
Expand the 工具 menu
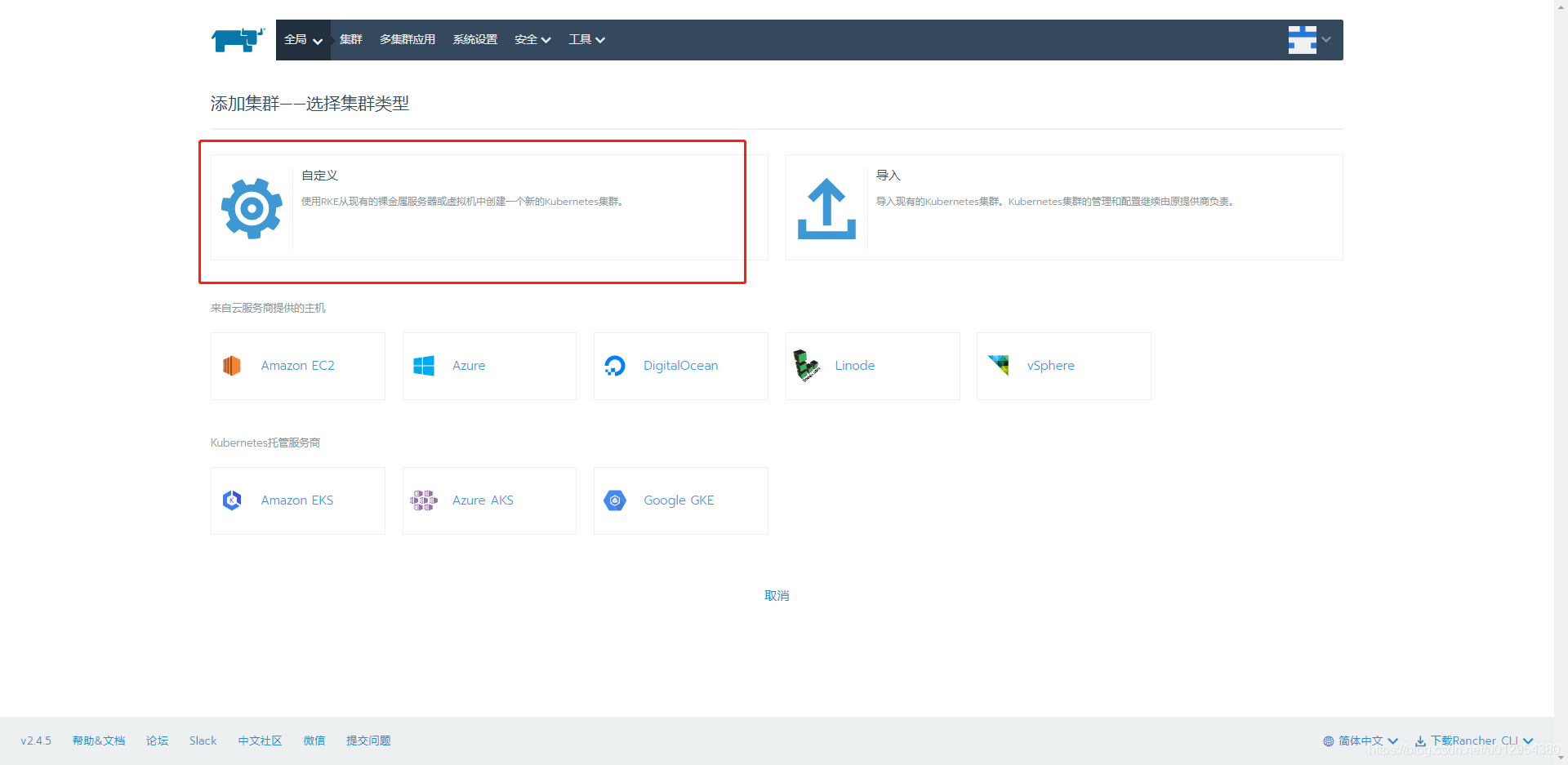(x=586, y=40)
